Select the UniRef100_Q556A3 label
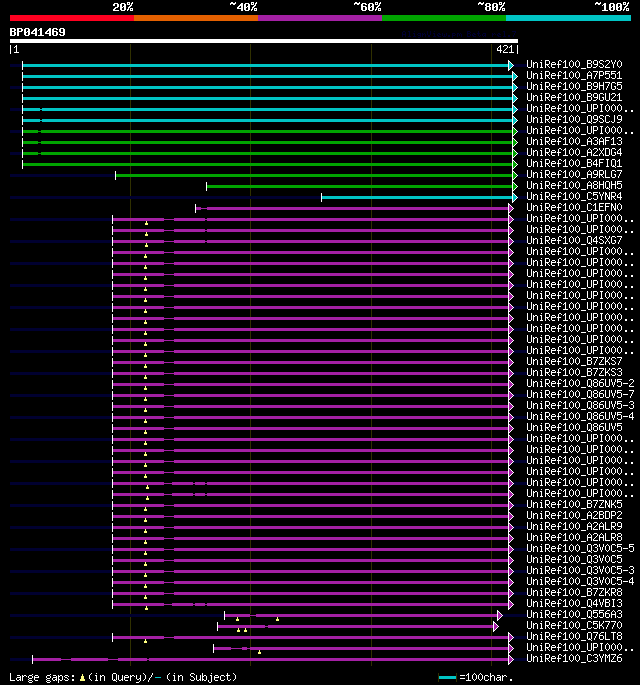The image size is (640, 685). tap(574, 614)
